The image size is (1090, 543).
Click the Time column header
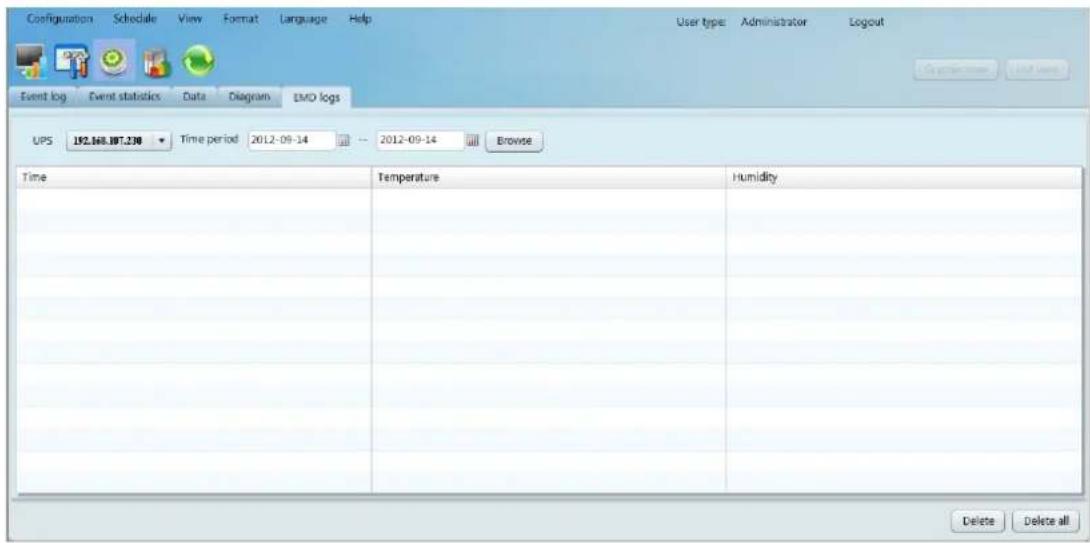[194, 178]
